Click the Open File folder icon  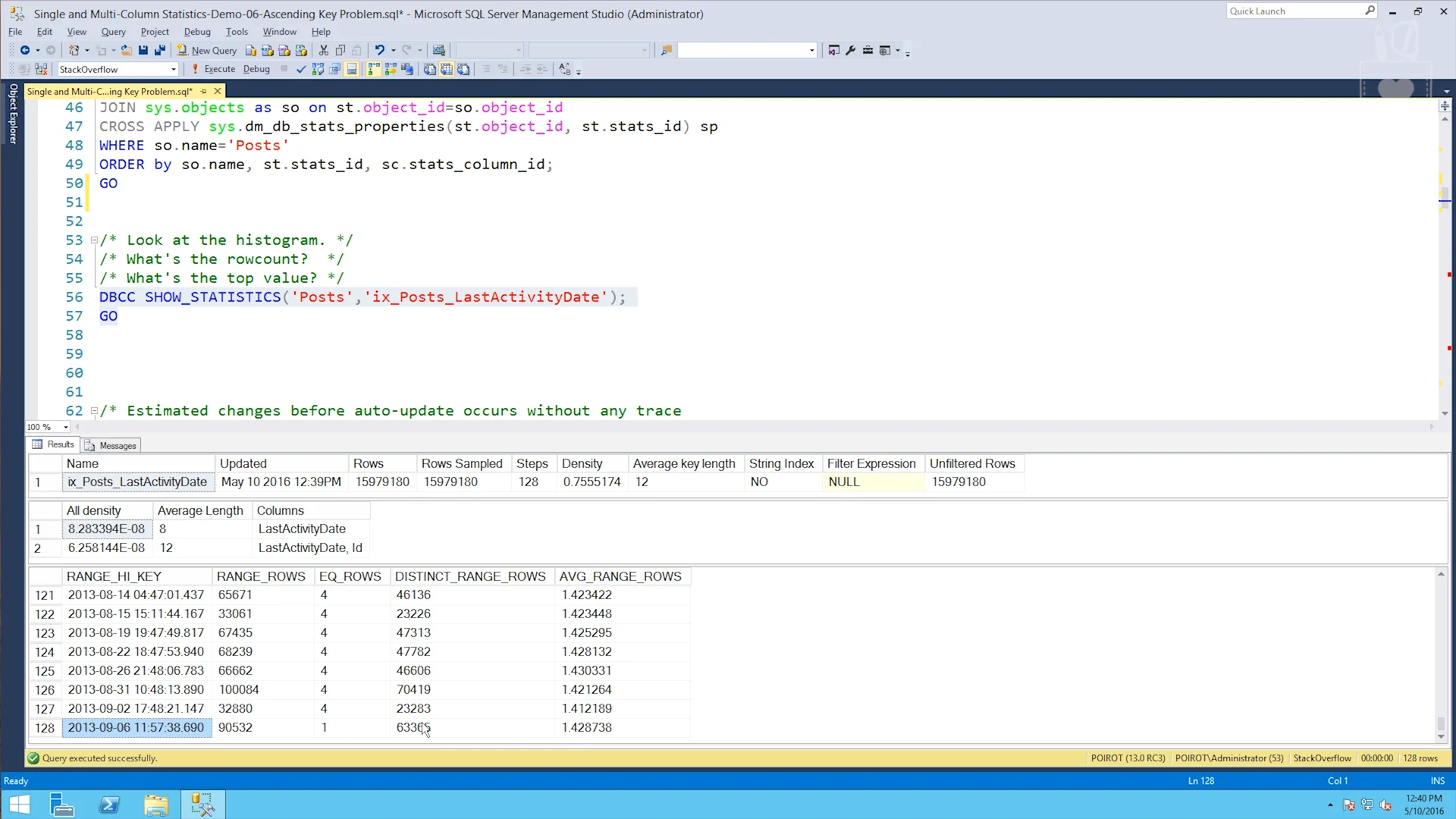tap(126, 50)
